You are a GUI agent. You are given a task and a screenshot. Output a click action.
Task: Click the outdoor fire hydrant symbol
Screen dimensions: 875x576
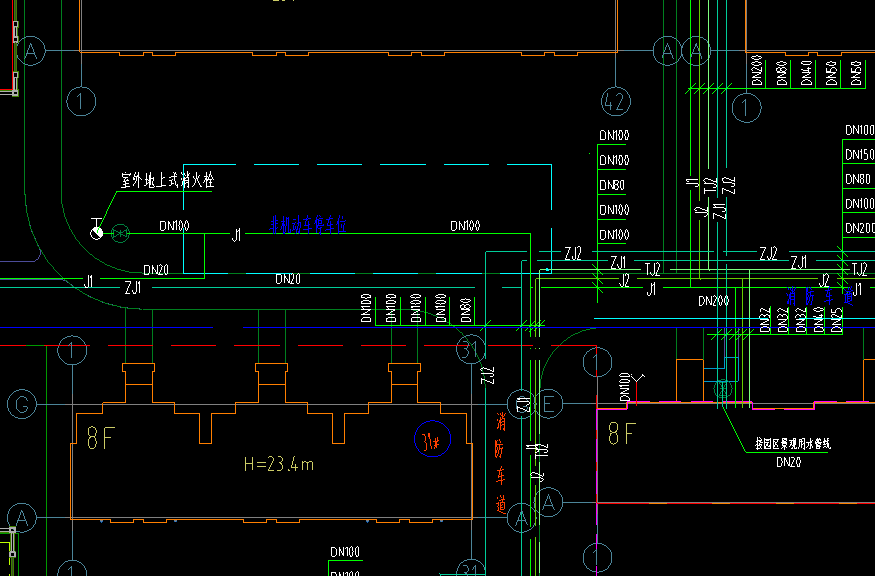(x=97, y=230)
